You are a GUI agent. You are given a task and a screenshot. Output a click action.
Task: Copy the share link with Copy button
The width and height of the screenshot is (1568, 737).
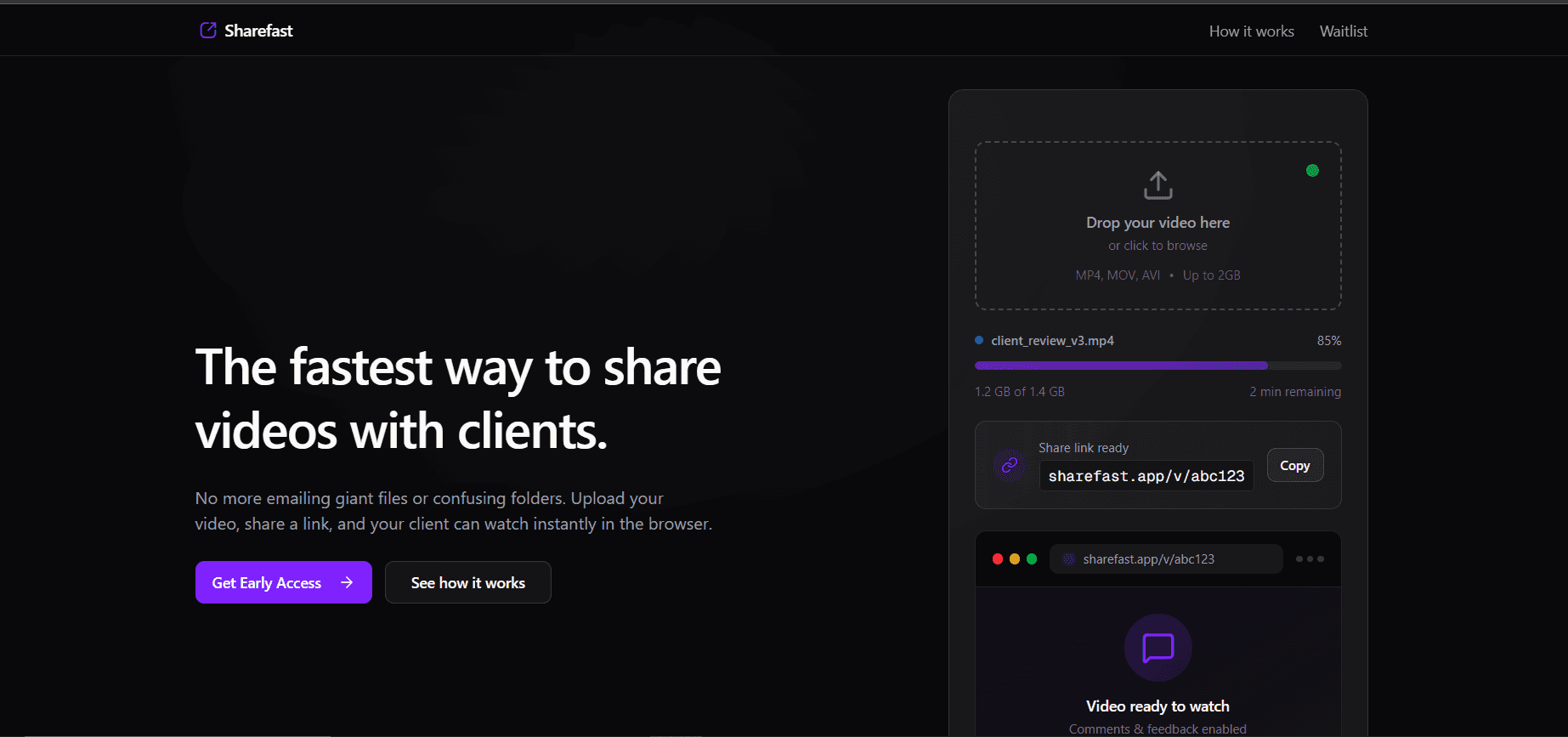[1294, 466]
